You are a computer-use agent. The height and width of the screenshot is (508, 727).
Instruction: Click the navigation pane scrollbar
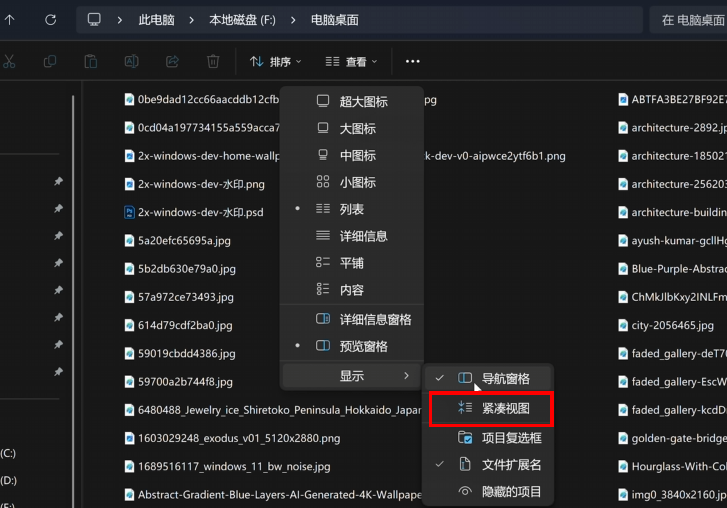(x=73, y=301)
